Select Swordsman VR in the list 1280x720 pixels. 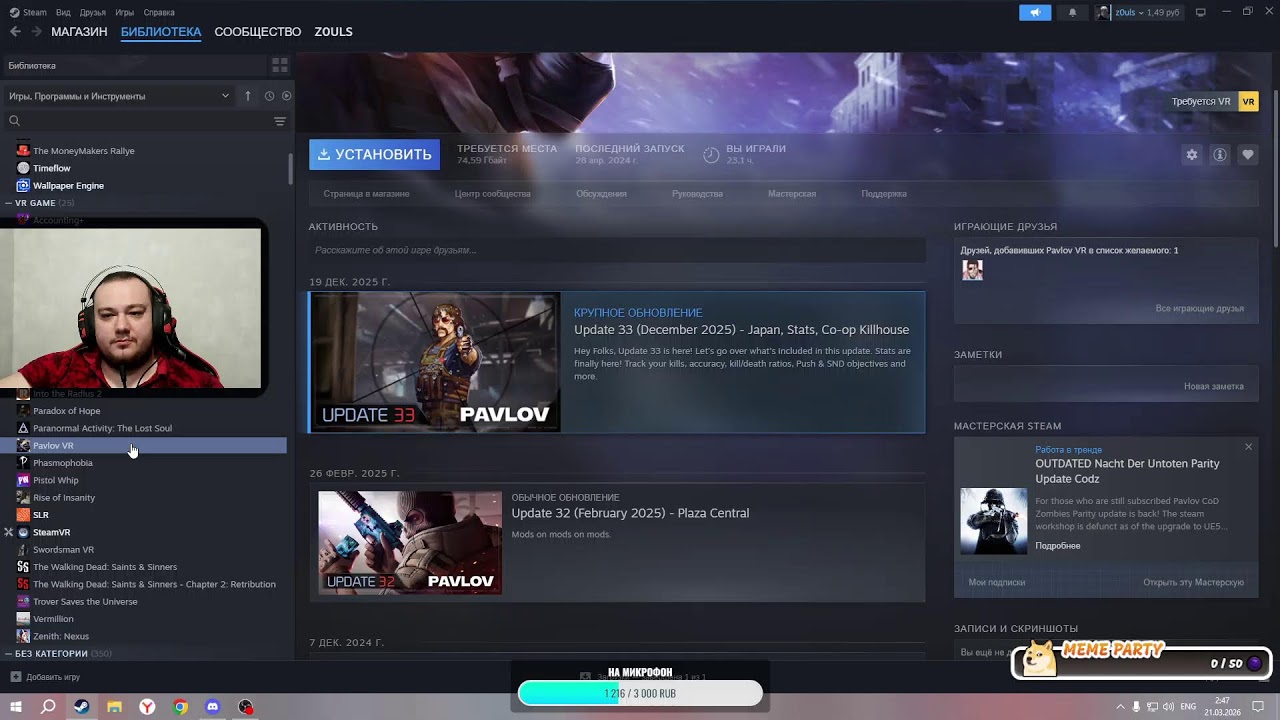tap(63, 550)
